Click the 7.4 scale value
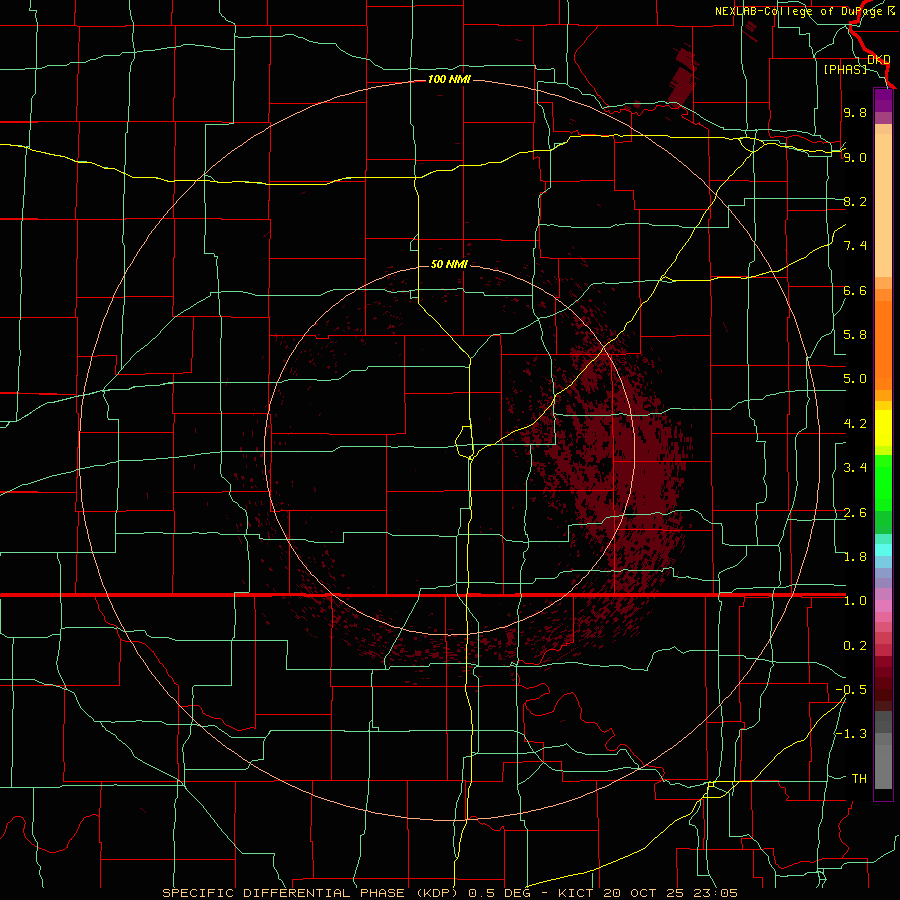This screenshot has width=900, height=900. point(855,246)
